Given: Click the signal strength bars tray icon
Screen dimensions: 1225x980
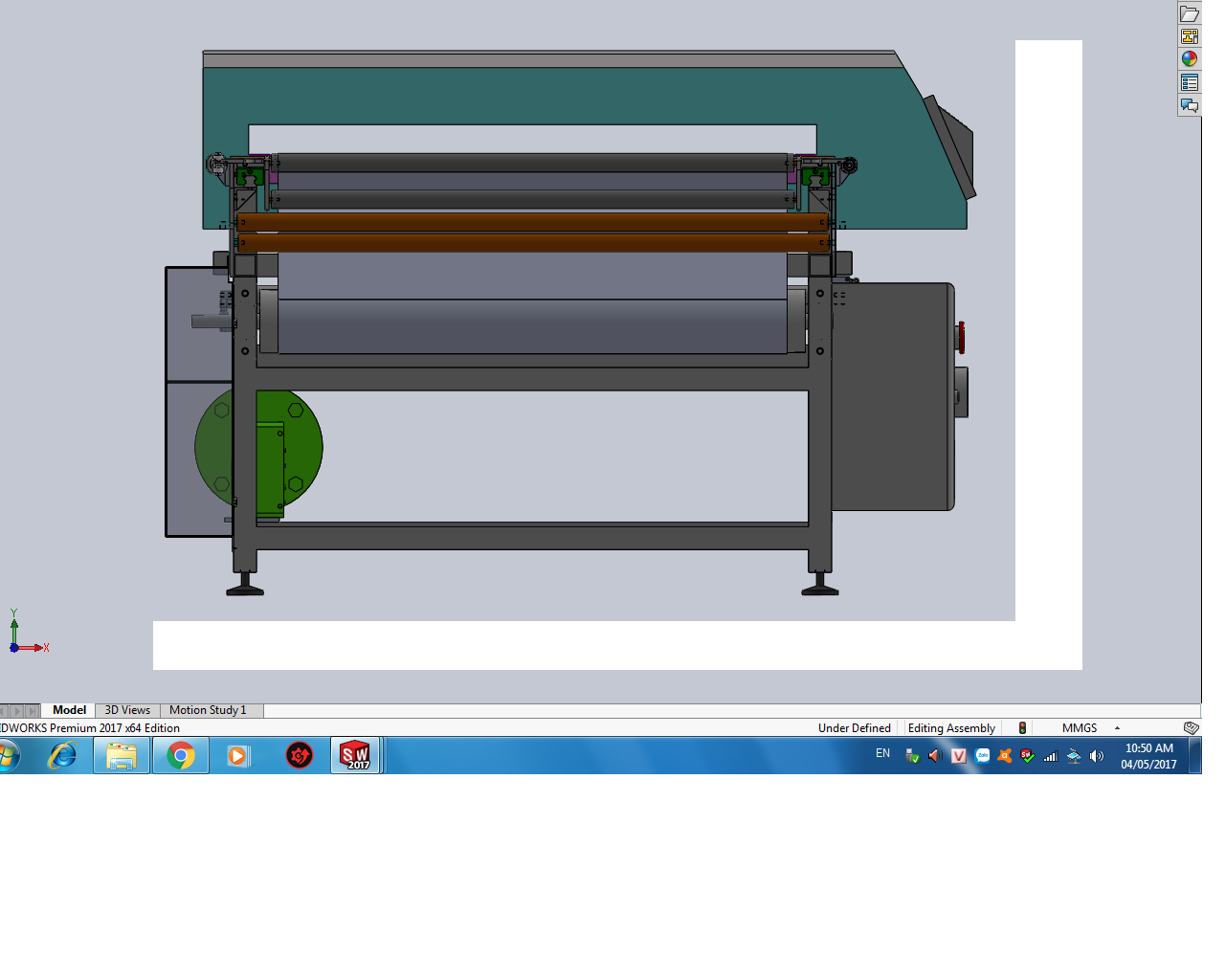Looking at the screenshot, I should (x=1050, y=756).
